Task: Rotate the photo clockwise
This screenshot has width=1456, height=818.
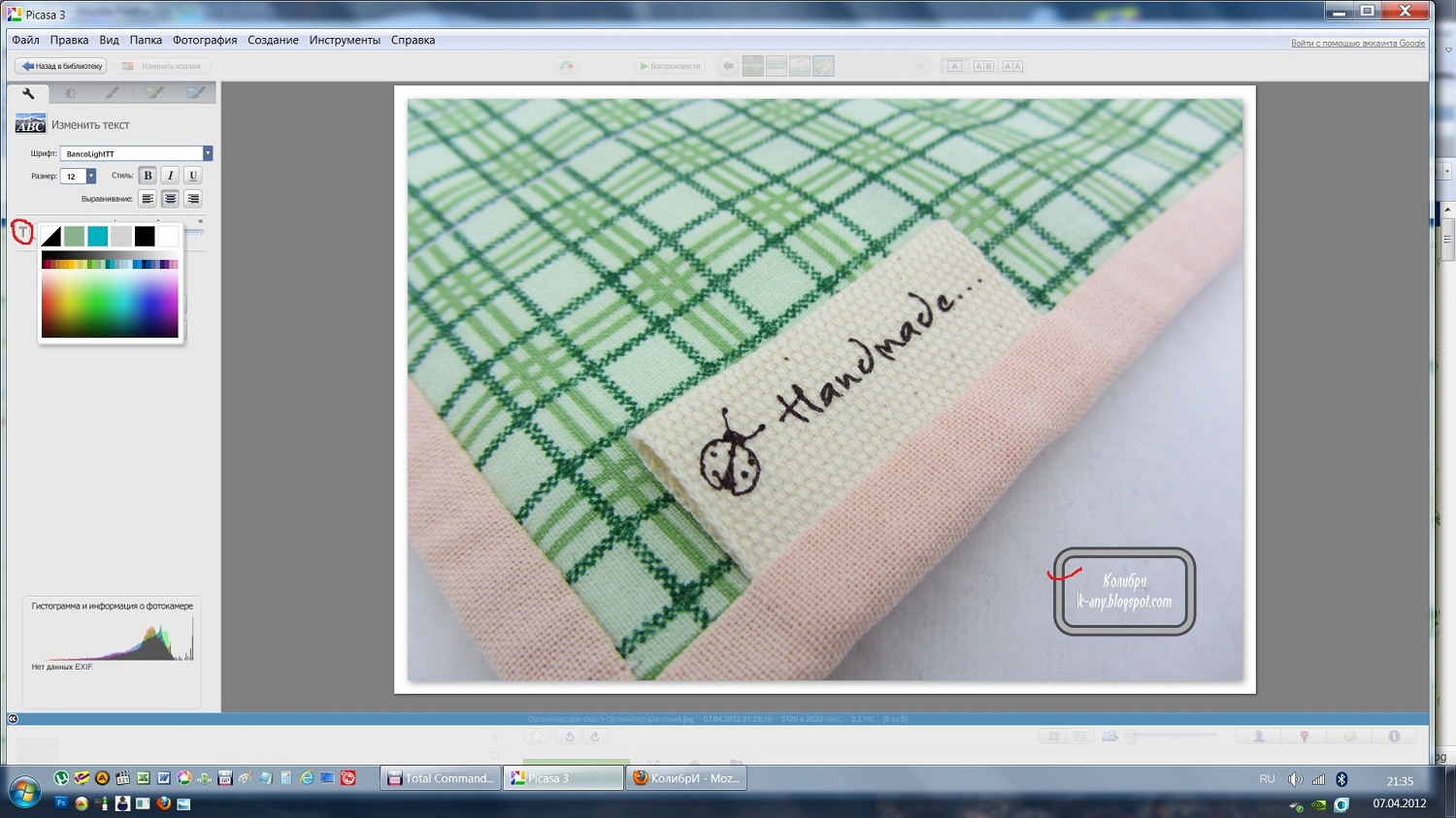Action: 595,736
